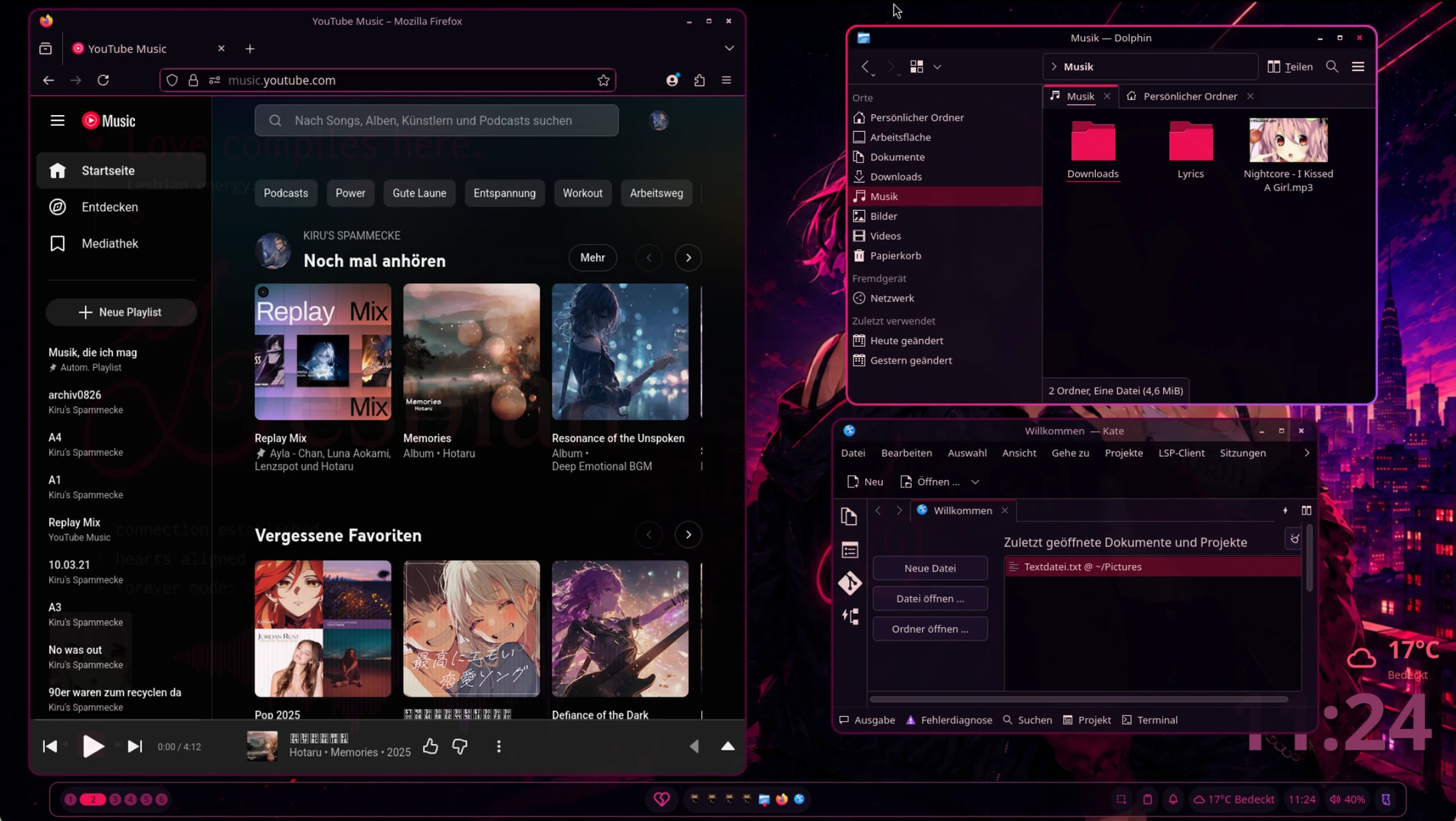
Task: Open the archiv0826 playlist in sidebar
Action: tap(121, 402)
